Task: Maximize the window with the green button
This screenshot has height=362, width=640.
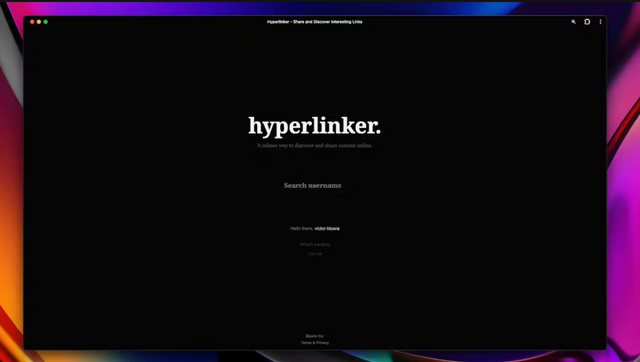Action: coord(46,22)
